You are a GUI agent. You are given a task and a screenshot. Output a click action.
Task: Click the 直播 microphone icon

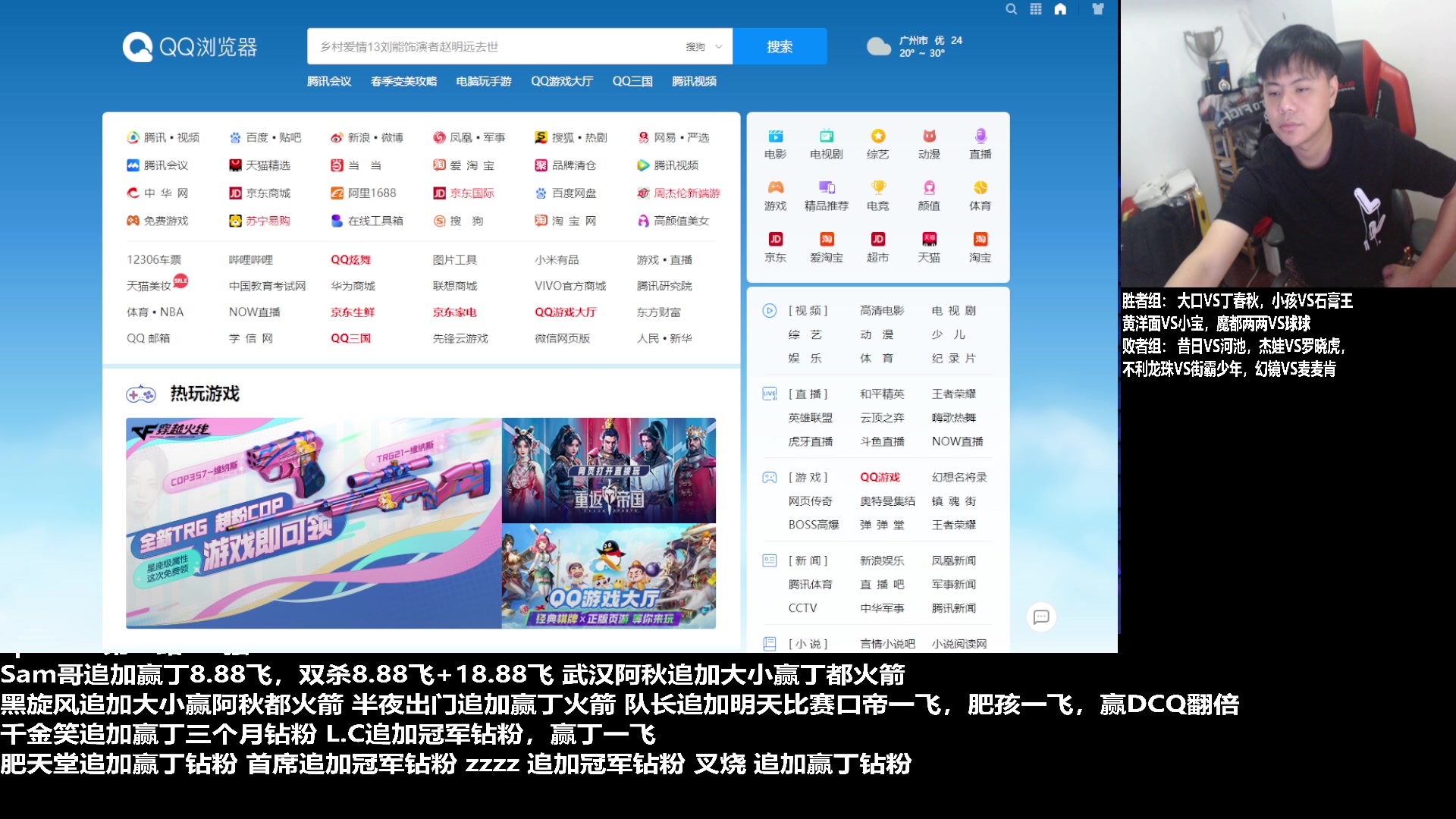[981, 141]
